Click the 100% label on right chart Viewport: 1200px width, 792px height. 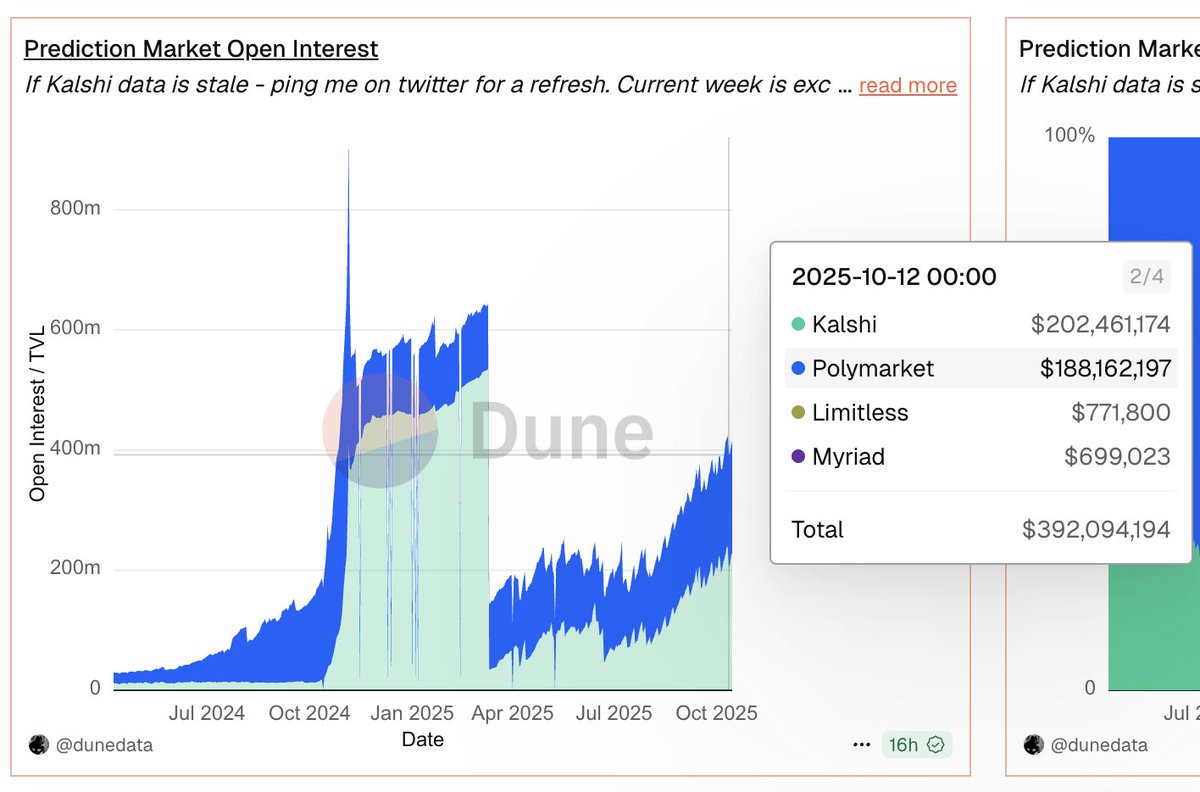1070,135
